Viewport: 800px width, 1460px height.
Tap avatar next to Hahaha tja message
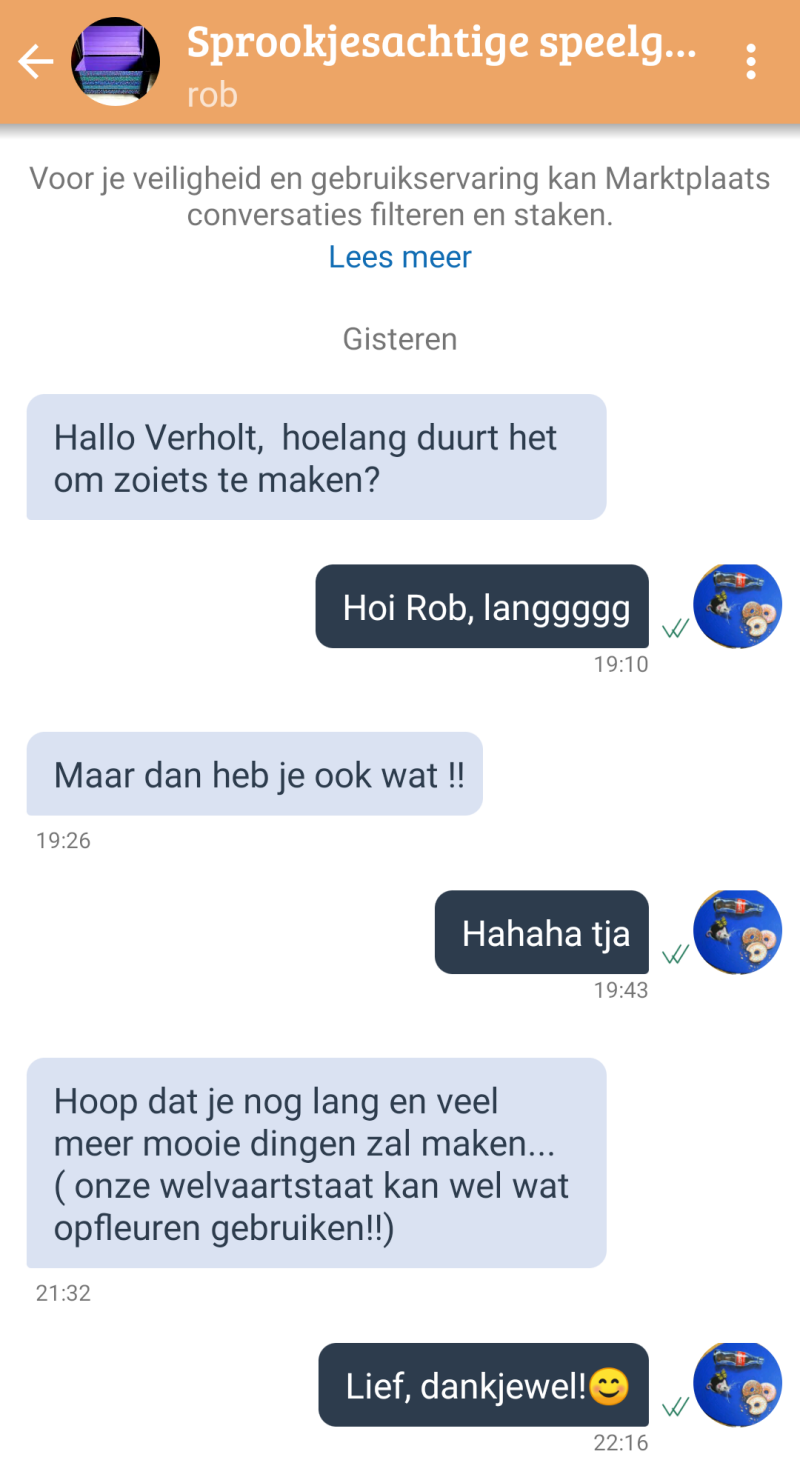(738, 932)
